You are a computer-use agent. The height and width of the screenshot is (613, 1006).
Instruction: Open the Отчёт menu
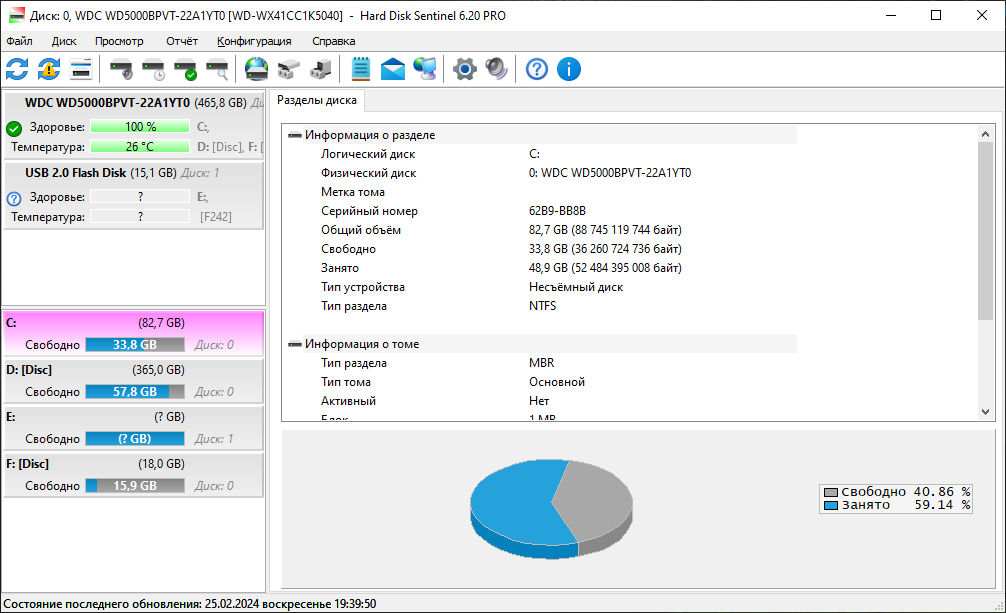pos(182,41)
